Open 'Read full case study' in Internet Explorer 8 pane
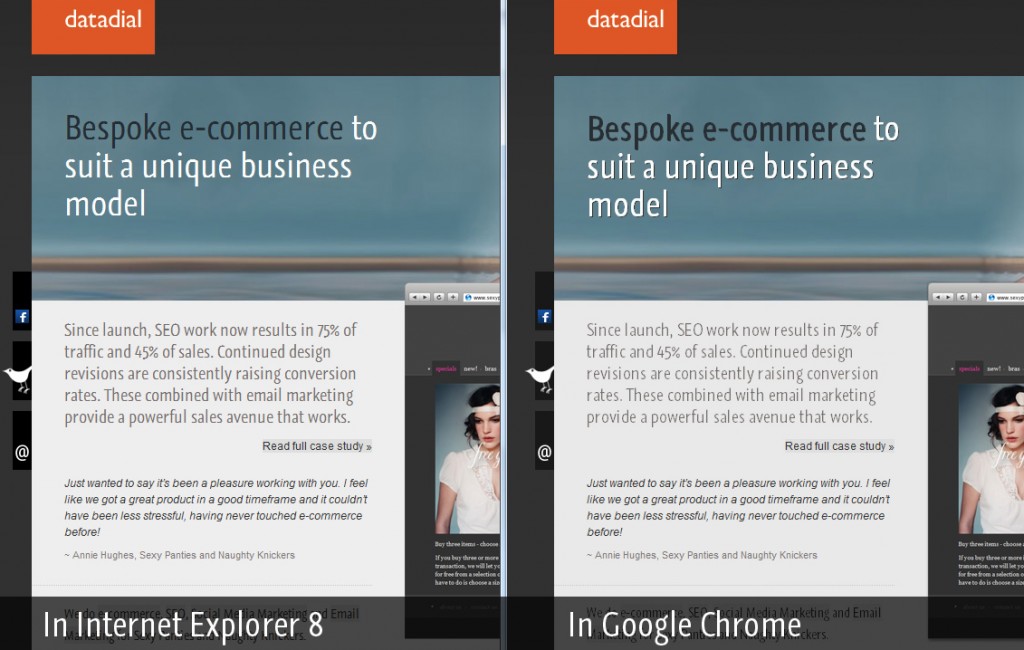Viewport: 1024px width, 650px height. (317, 446)
